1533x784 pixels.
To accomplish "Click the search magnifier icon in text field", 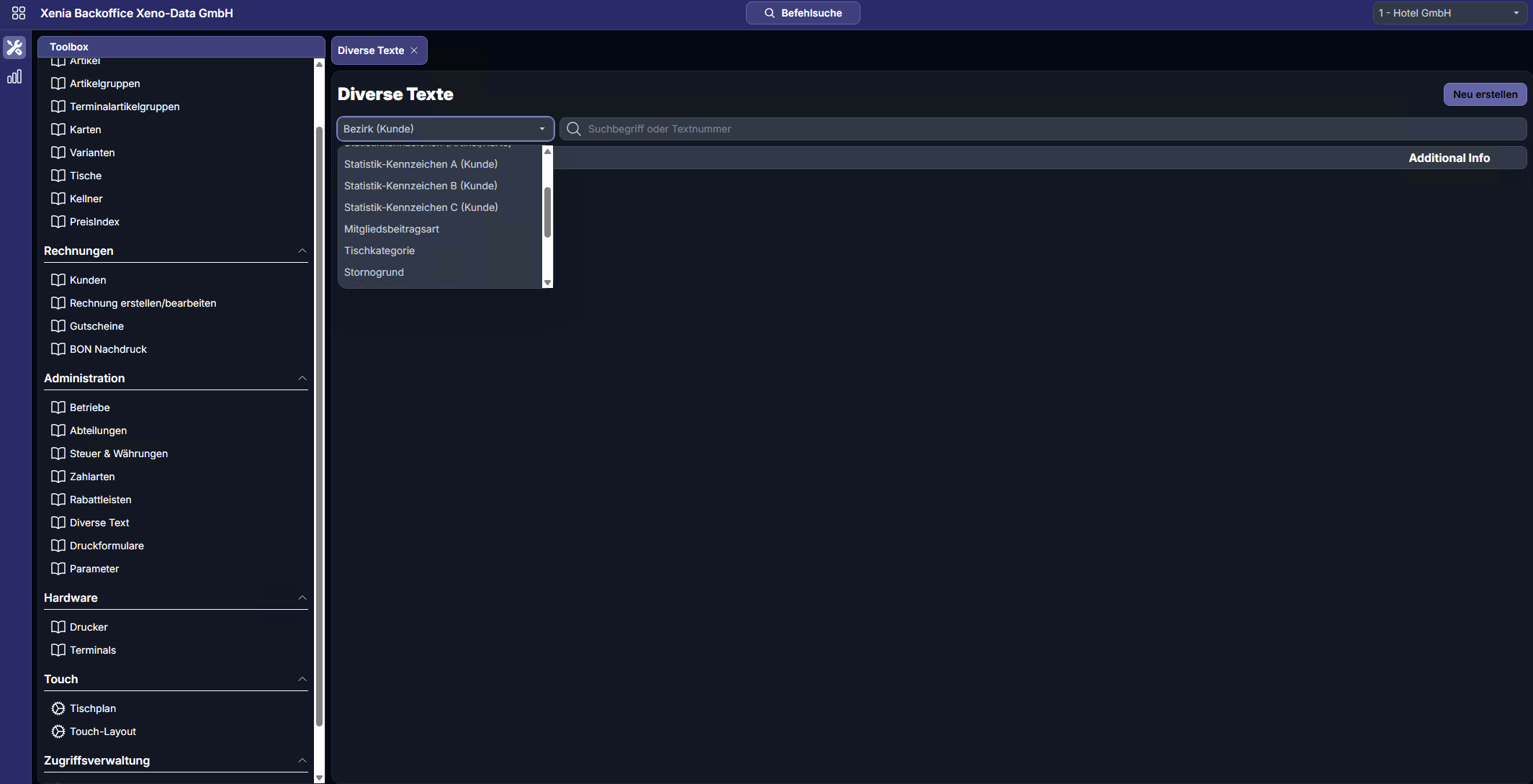I will click(574, 129).
